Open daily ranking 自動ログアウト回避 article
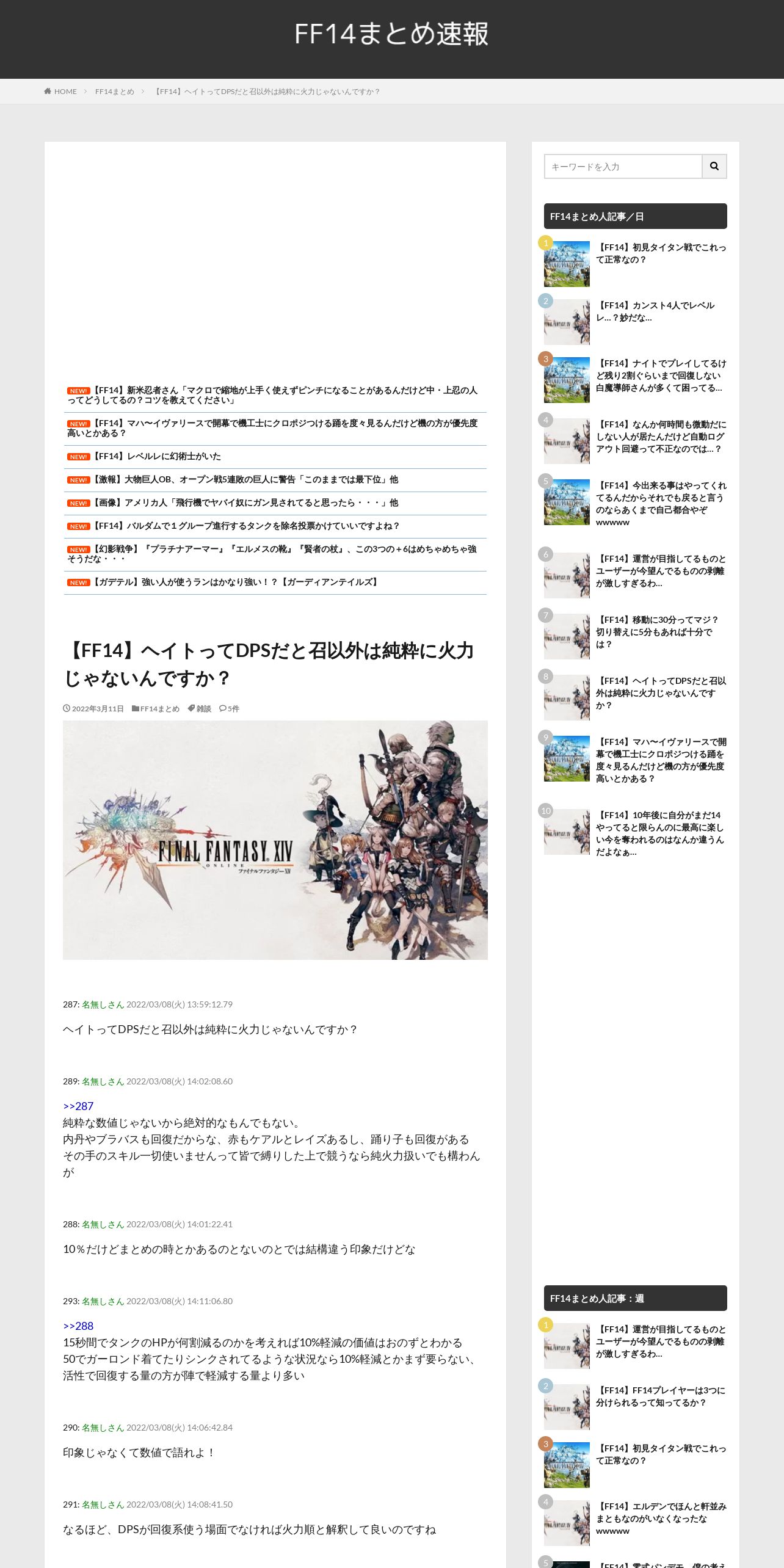Viewport: 784px width, 1568px height. click(x=661, y=437)
